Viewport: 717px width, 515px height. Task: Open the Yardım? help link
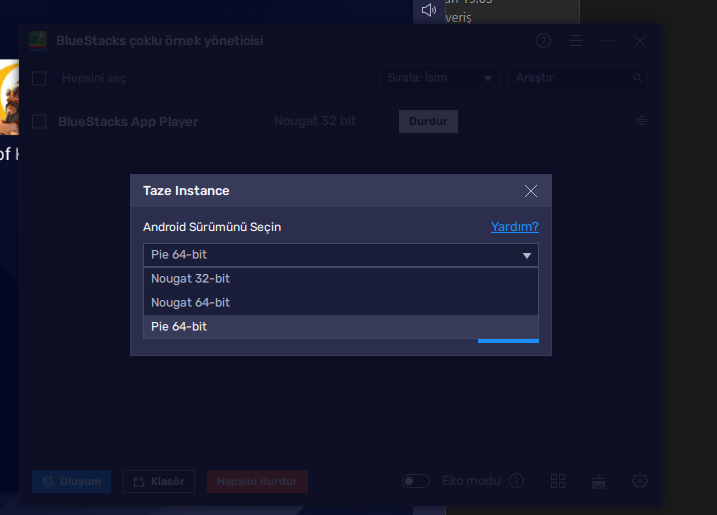click(514, 227)
